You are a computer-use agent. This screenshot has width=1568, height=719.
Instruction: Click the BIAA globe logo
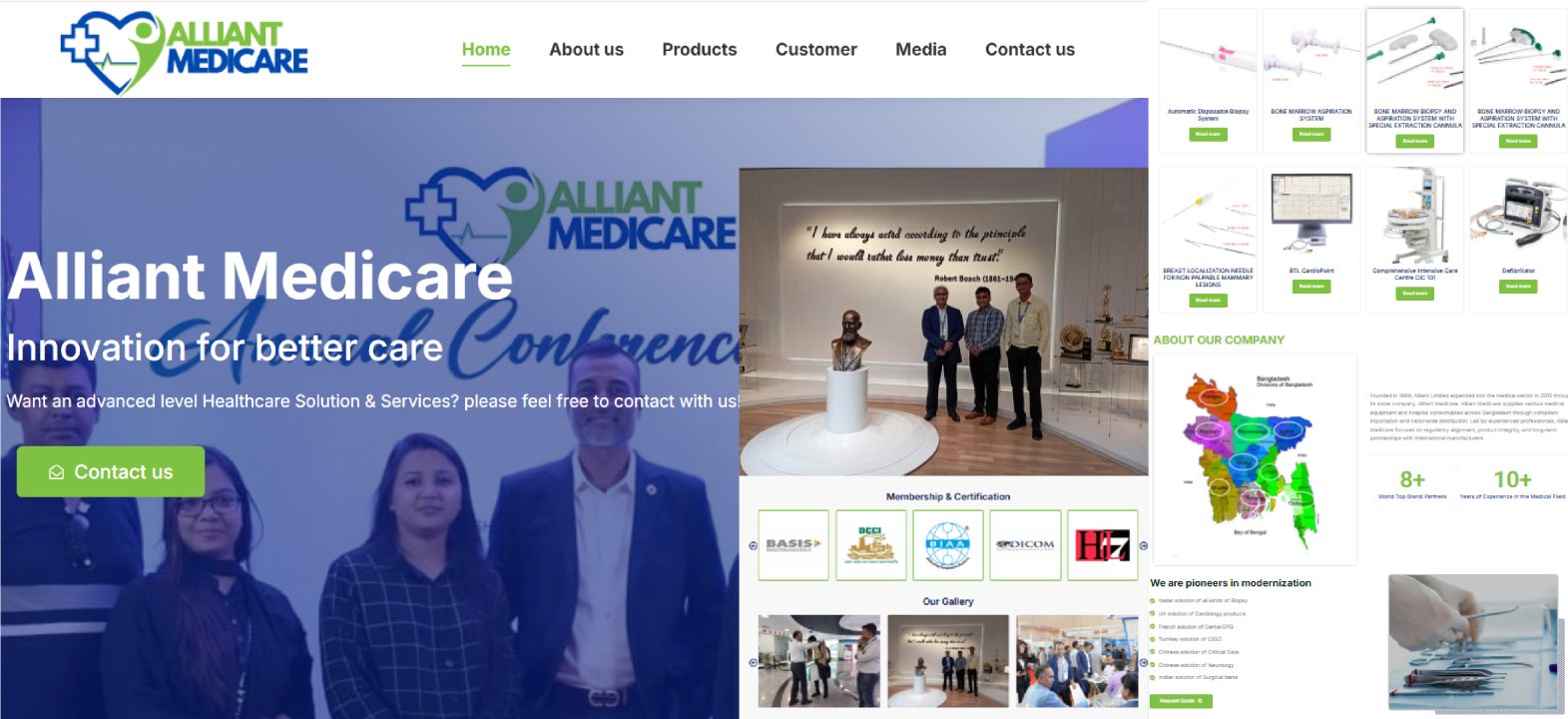[x=947, y=545]
